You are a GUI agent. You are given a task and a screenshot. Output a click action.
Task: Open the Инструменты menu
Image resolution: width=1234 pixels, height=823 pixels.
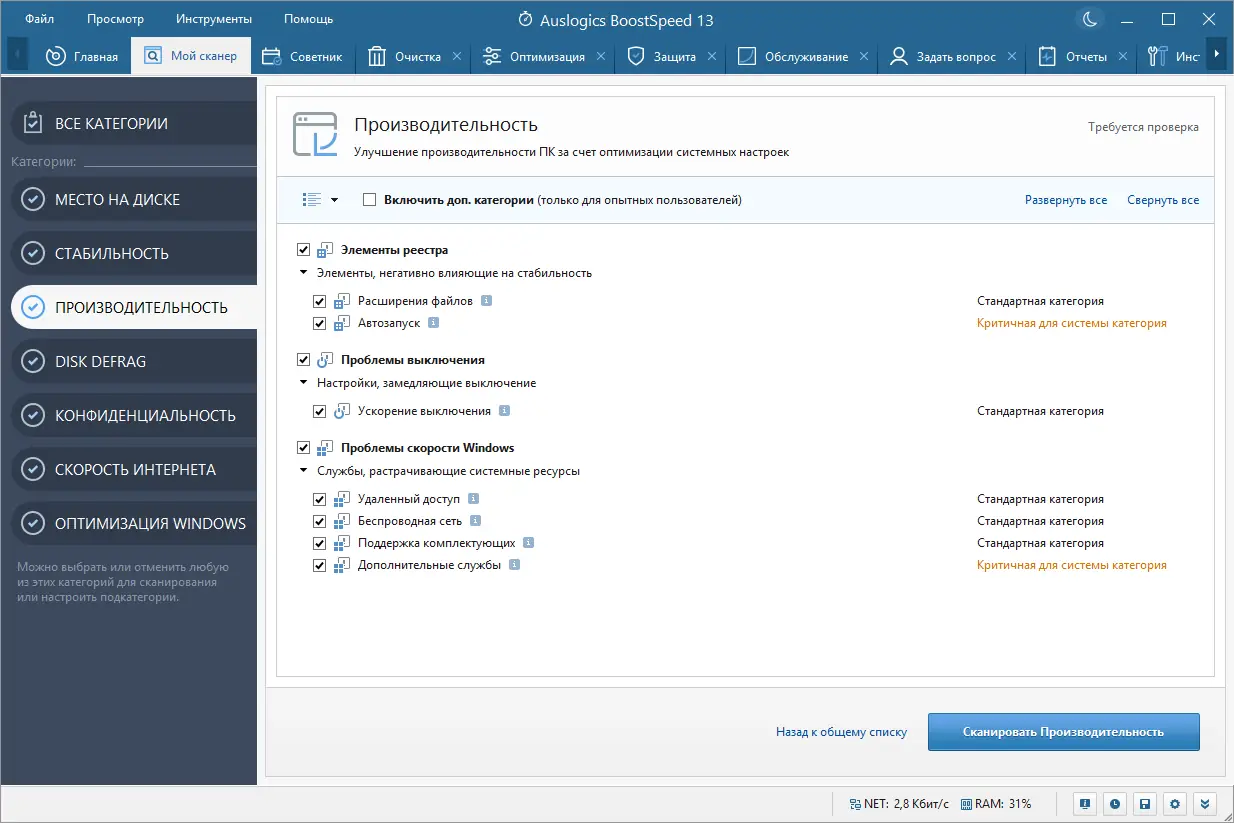[213, 19]
